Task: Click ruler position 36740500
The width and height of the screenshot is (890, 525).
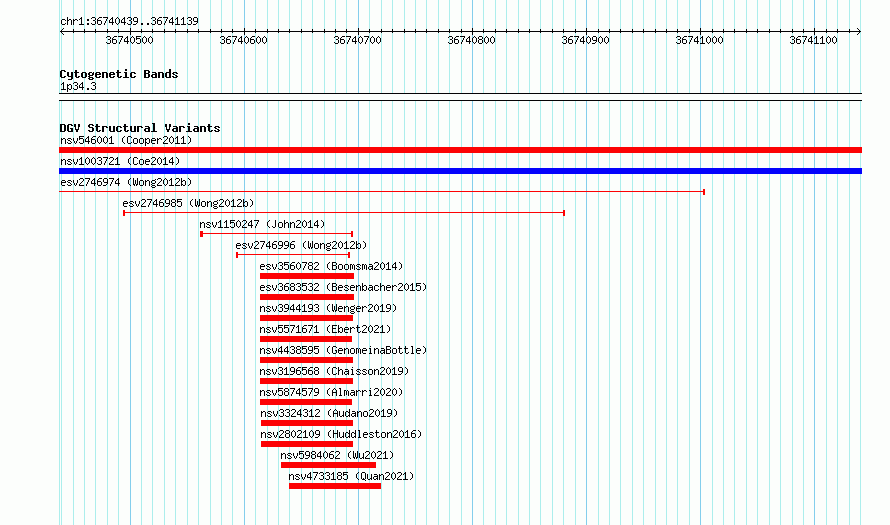Action: coord(129,40)
